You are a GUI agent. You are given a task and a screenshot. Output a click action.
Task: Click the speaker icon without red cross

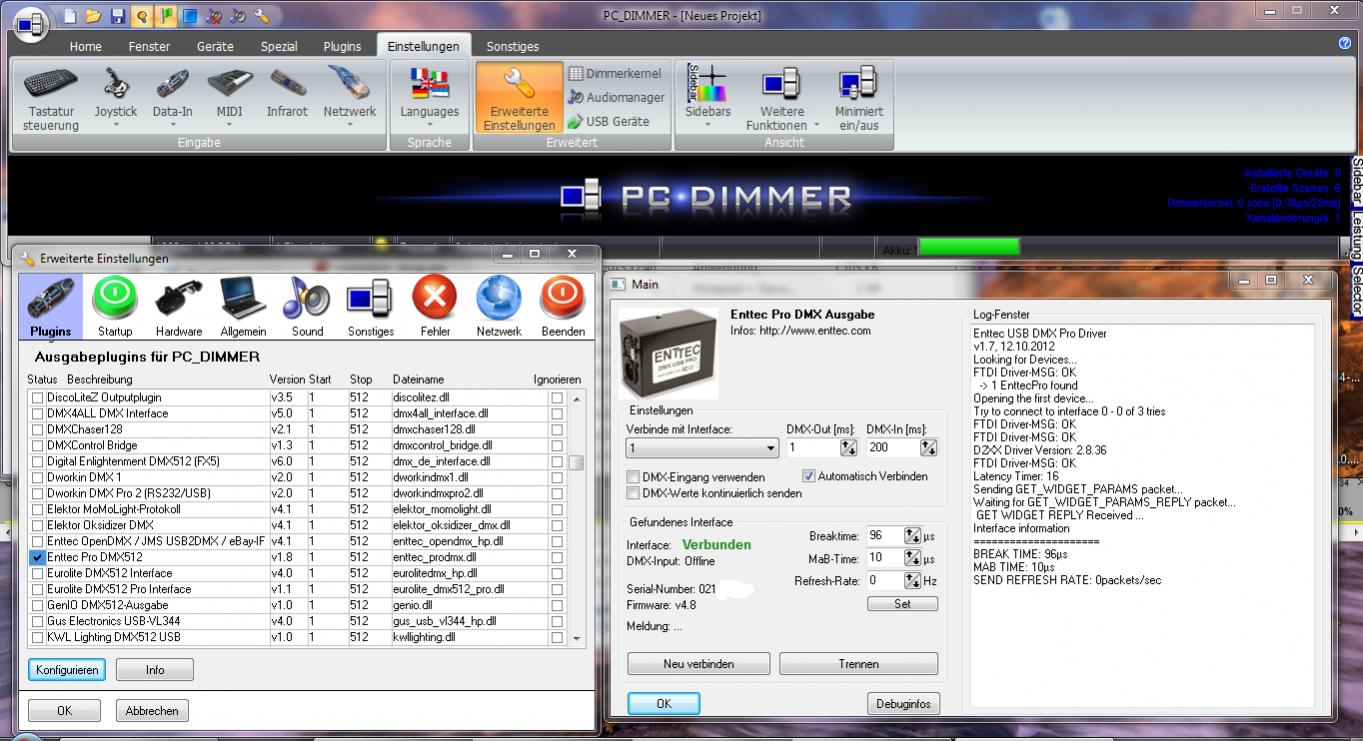coord(237,16)
